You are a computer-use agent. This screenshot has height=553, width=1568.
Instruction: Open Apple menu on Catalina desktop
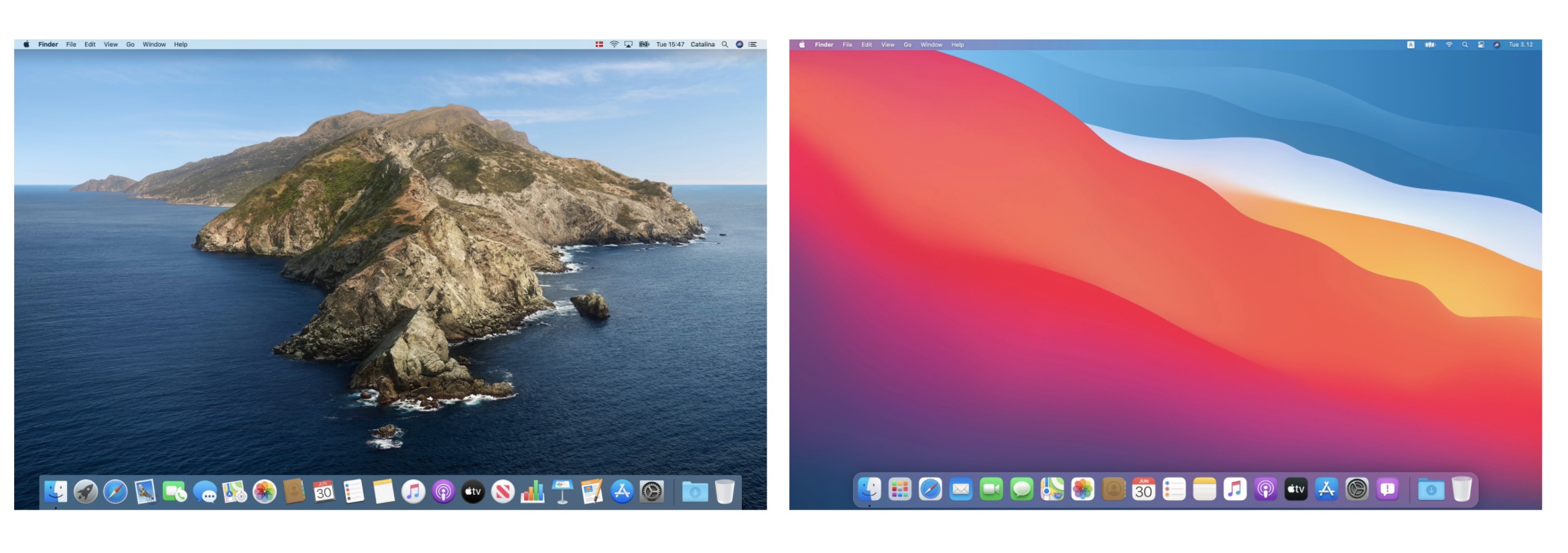[26, 44]
